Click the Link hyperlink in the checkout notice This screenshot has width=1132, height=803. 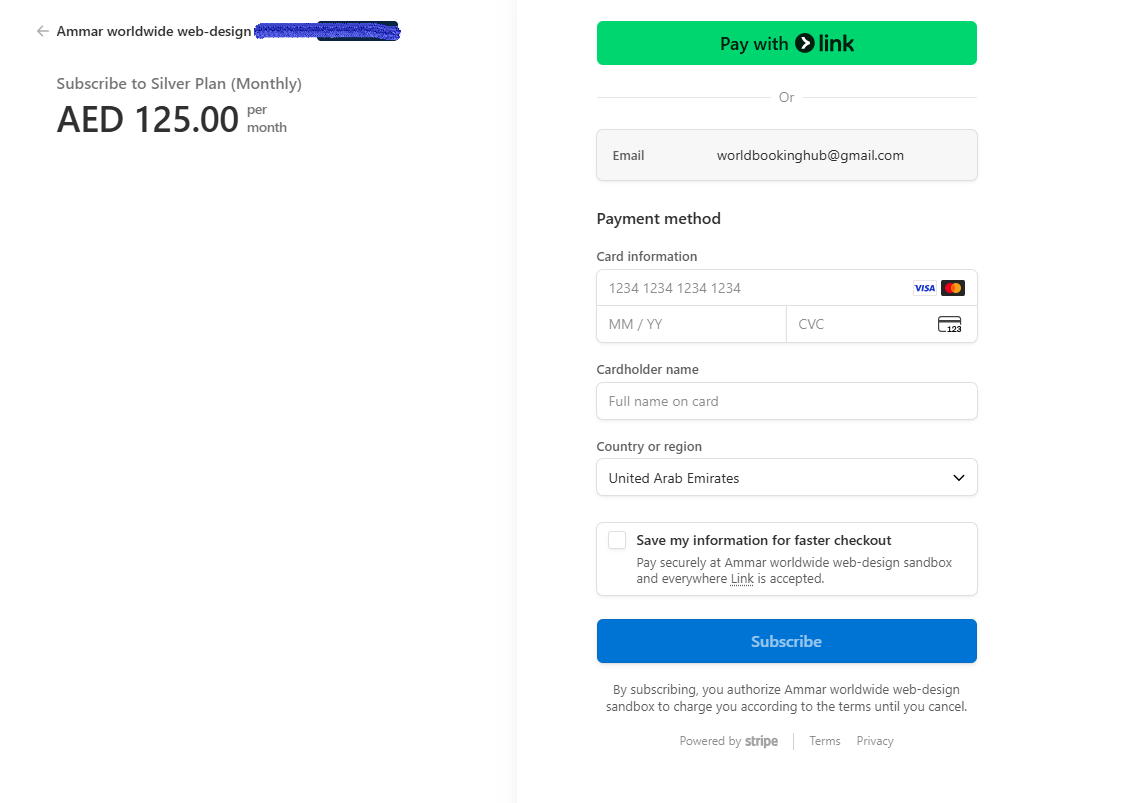coord(742,578)
